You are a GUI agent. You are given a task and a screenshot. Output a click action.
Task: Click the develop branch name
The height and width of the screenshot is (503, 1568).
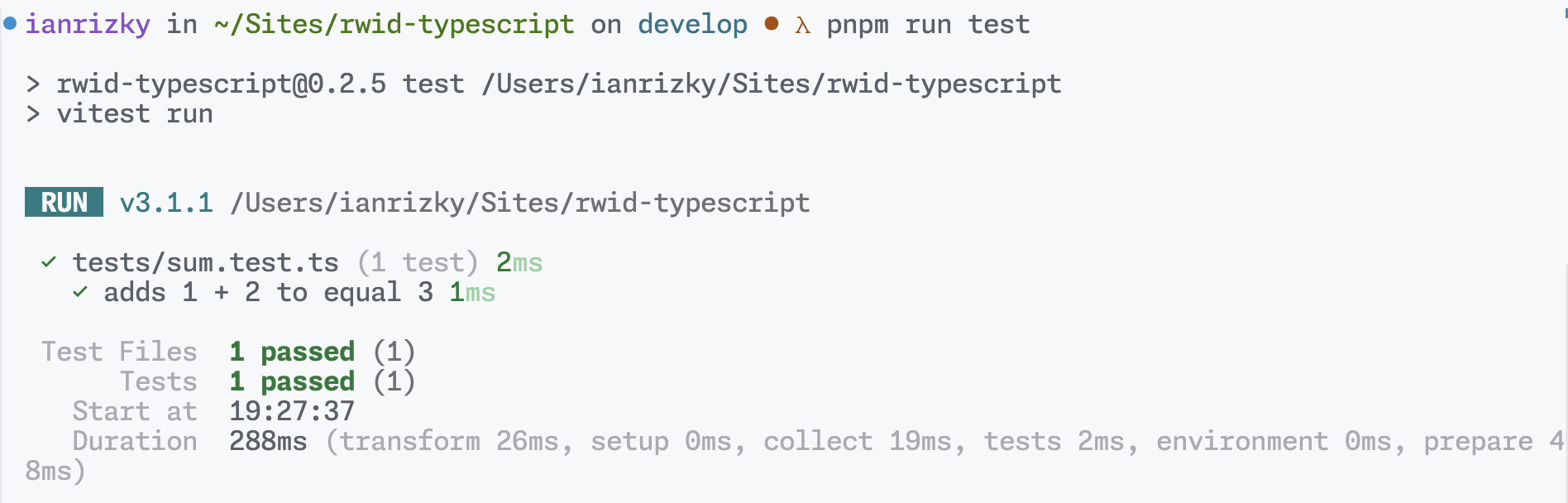[692, 24]
